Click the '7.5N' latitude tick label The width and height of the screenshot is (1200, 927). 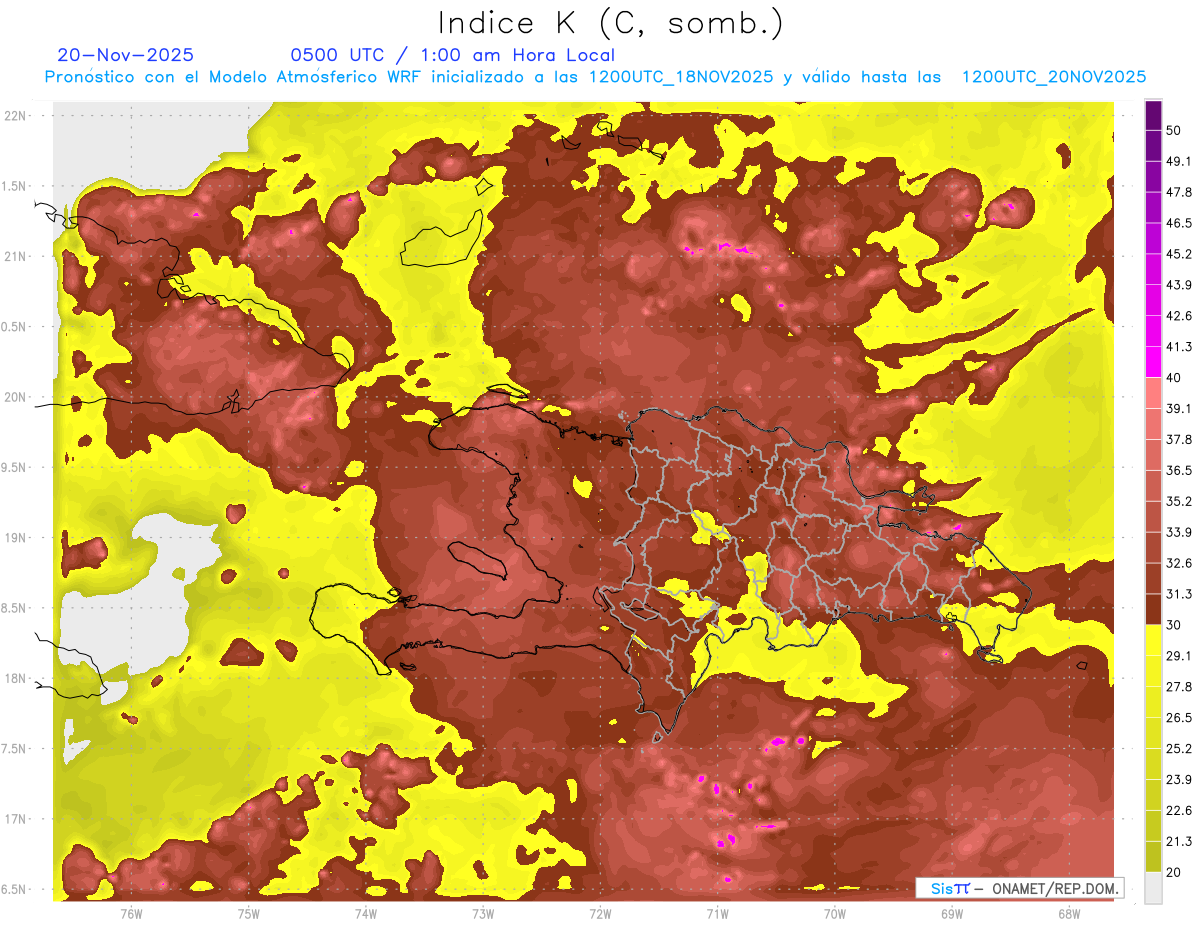click(13, 749)
